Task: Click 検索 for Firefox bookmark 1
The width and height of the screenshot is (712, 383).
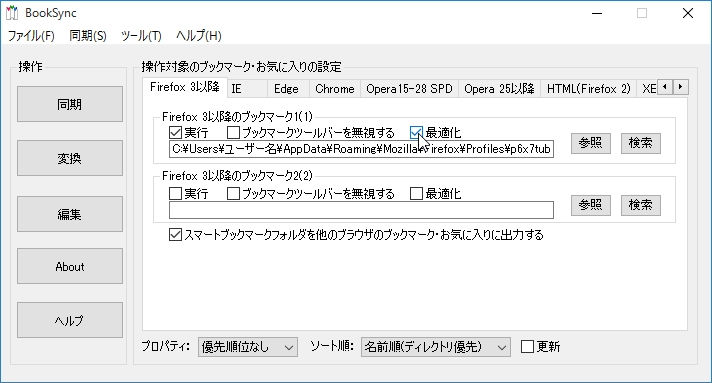Action: (641, 144)
